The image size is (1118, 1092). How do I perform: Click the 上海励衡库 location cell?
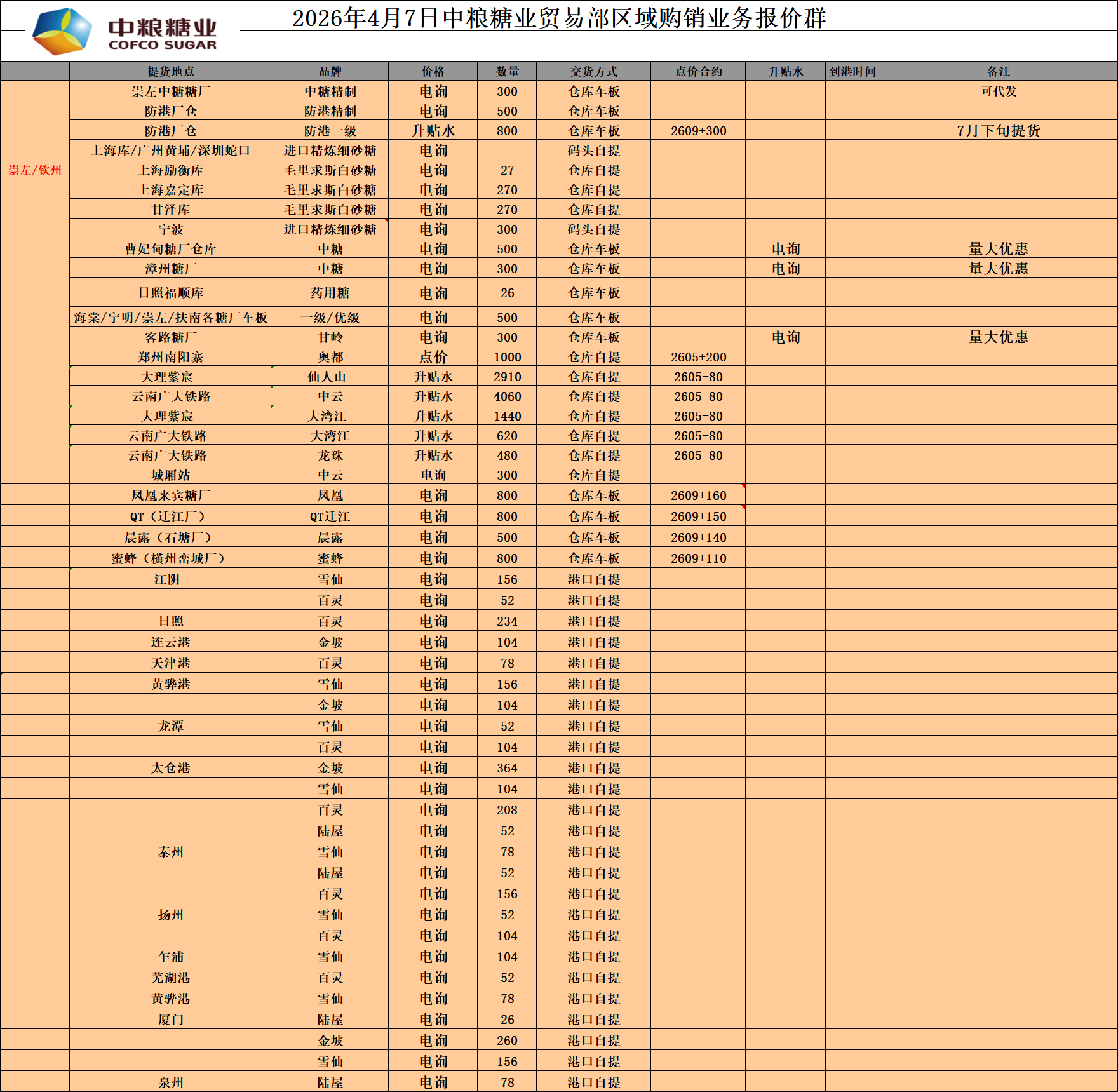click(x=170, y=170)
